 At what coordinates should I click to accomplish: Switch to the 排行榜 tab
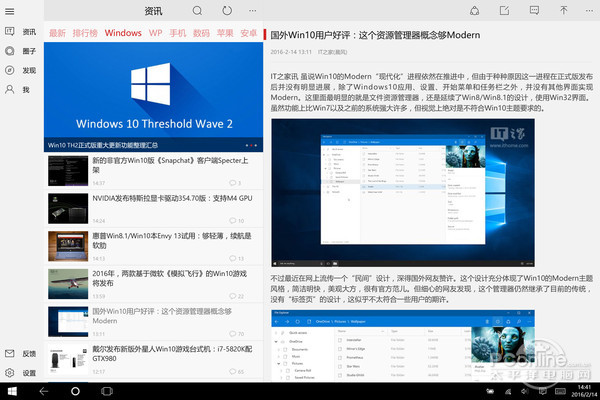[x=85, y=33]
